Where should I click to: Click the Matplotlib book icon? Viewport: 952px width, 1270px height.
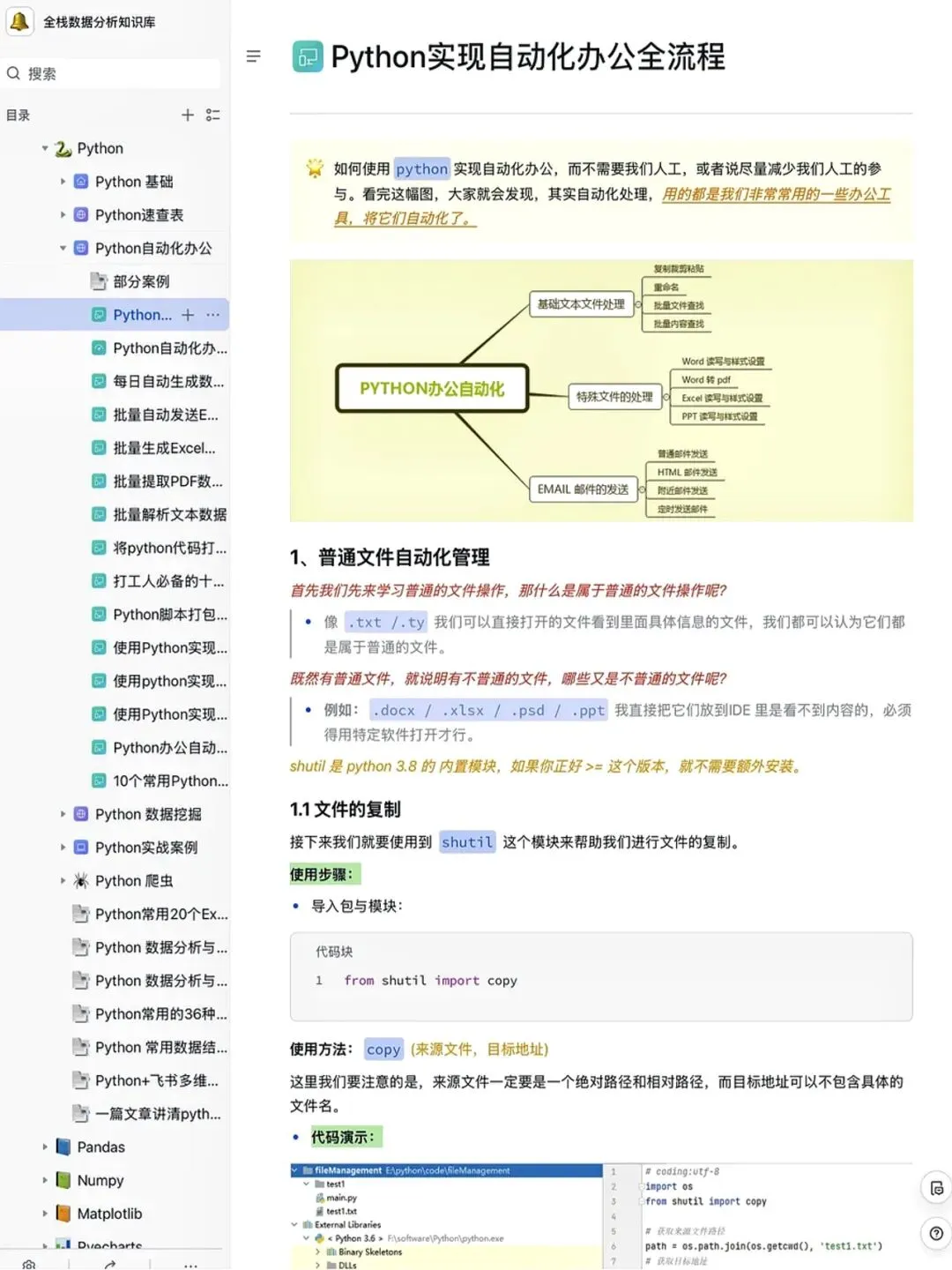63,1214
